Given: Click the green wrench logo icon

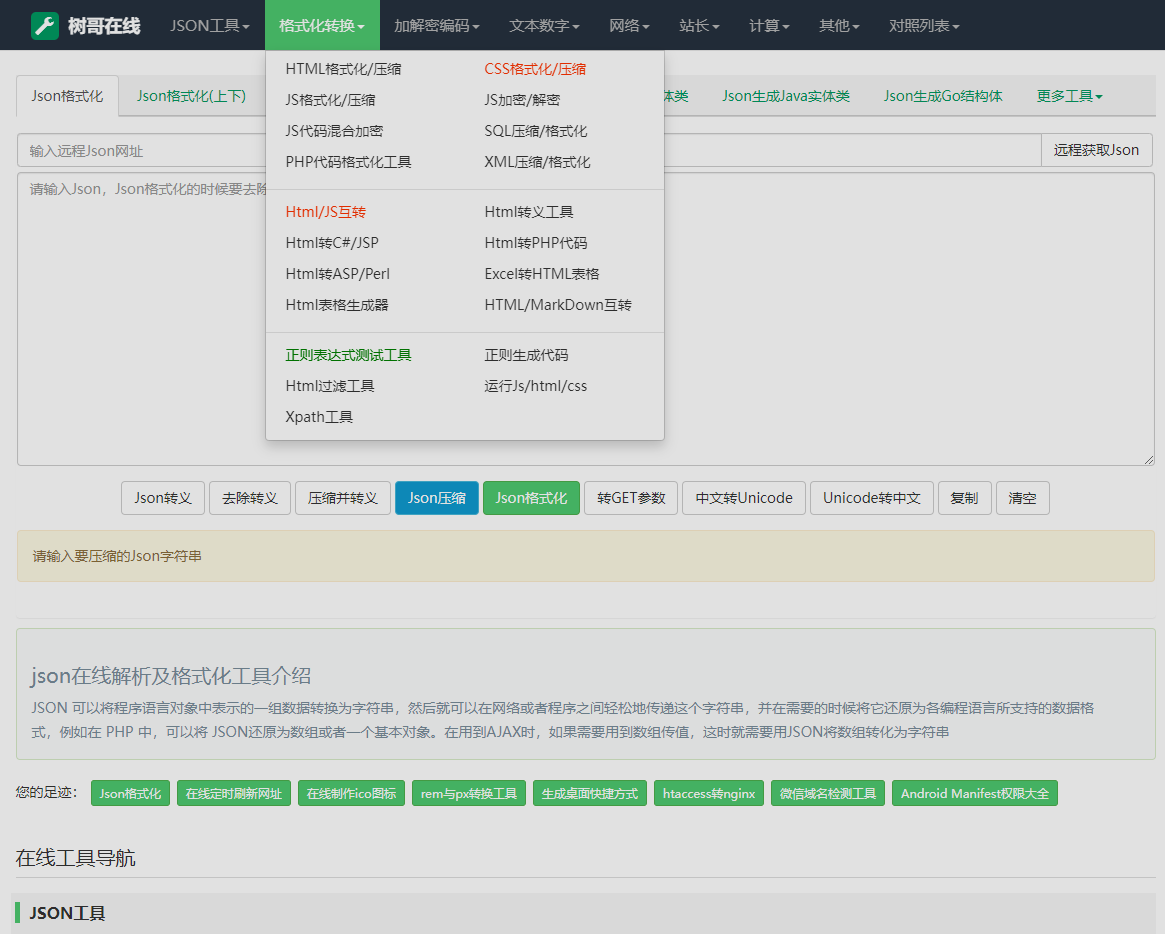Looking at the screenshot, I should pos(45,25).
